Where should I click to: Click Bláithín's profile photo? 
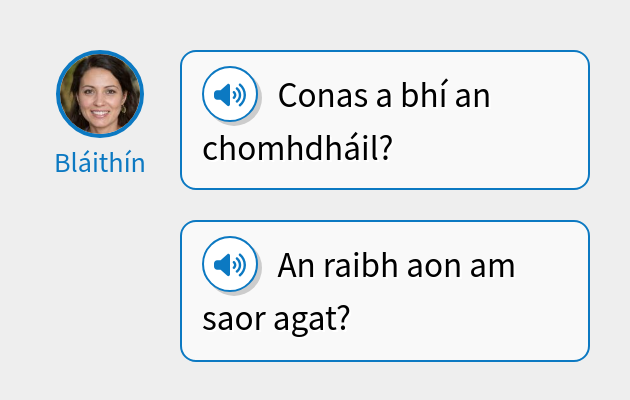(100, 94)
